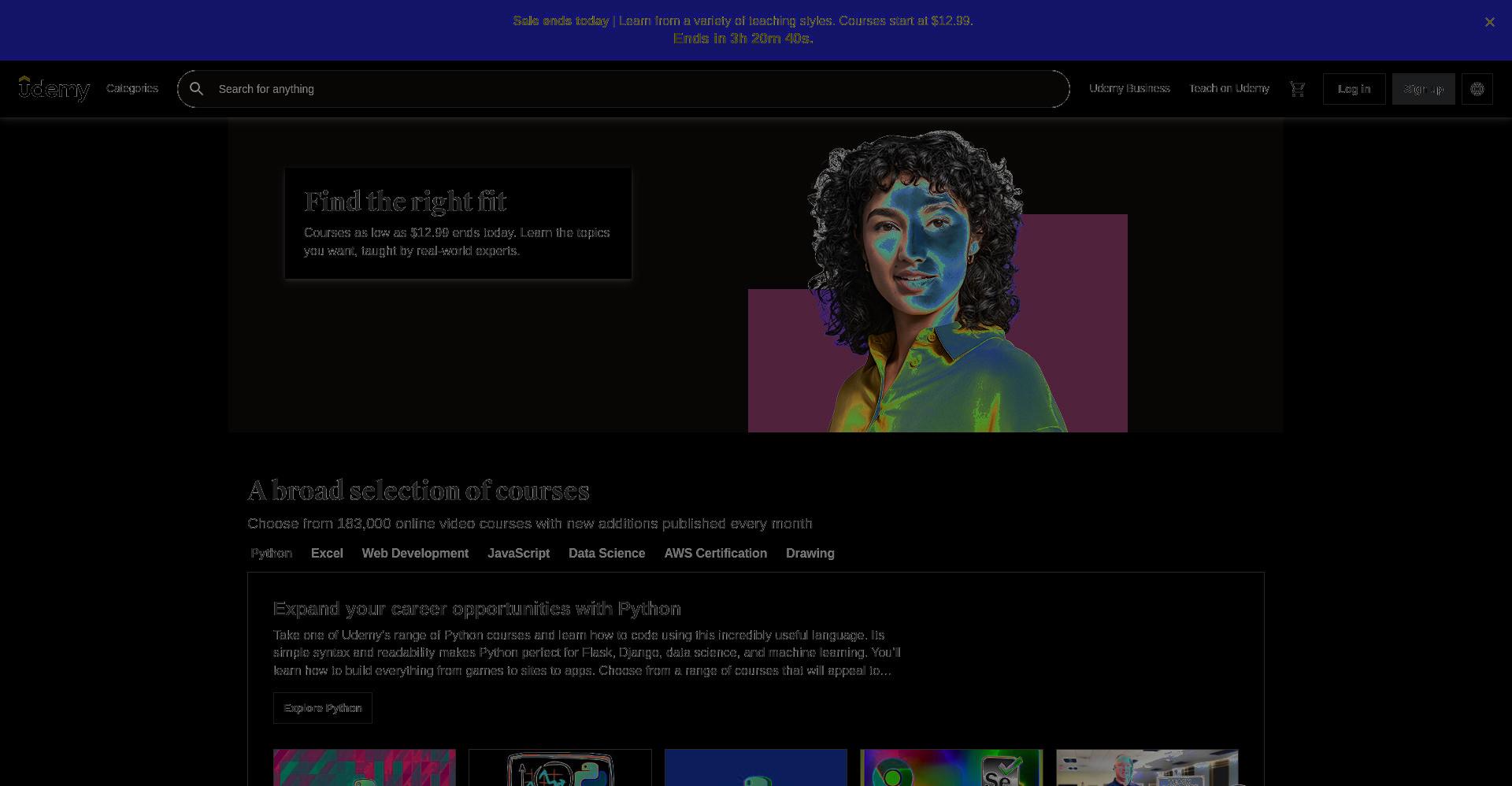Click the 'Find the right fit' heading
The width and height of the screenshot is (1512, 786).
405,202
